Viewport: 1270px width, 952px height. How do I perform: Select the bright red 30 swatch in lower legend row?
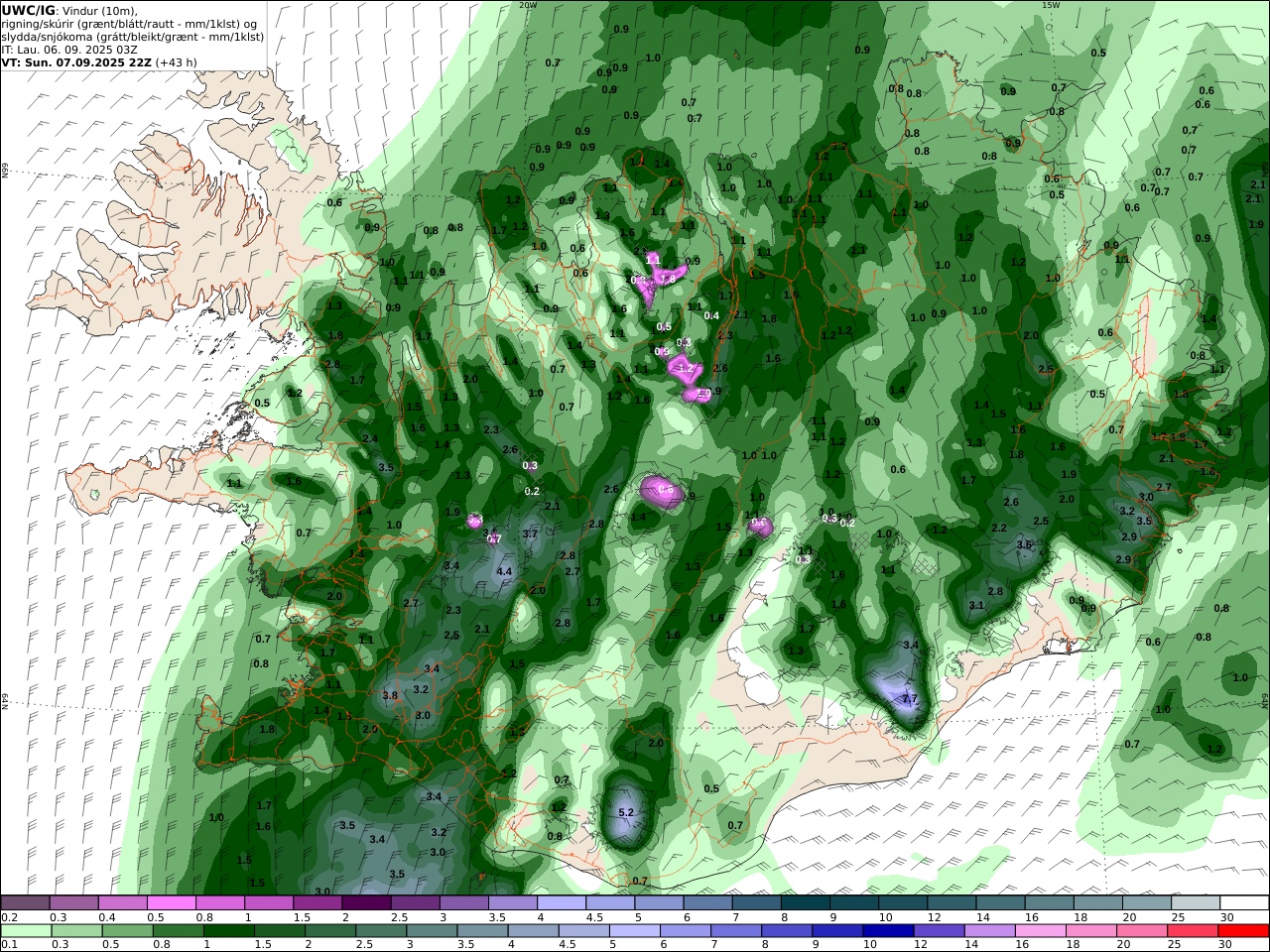point(1242,931)
